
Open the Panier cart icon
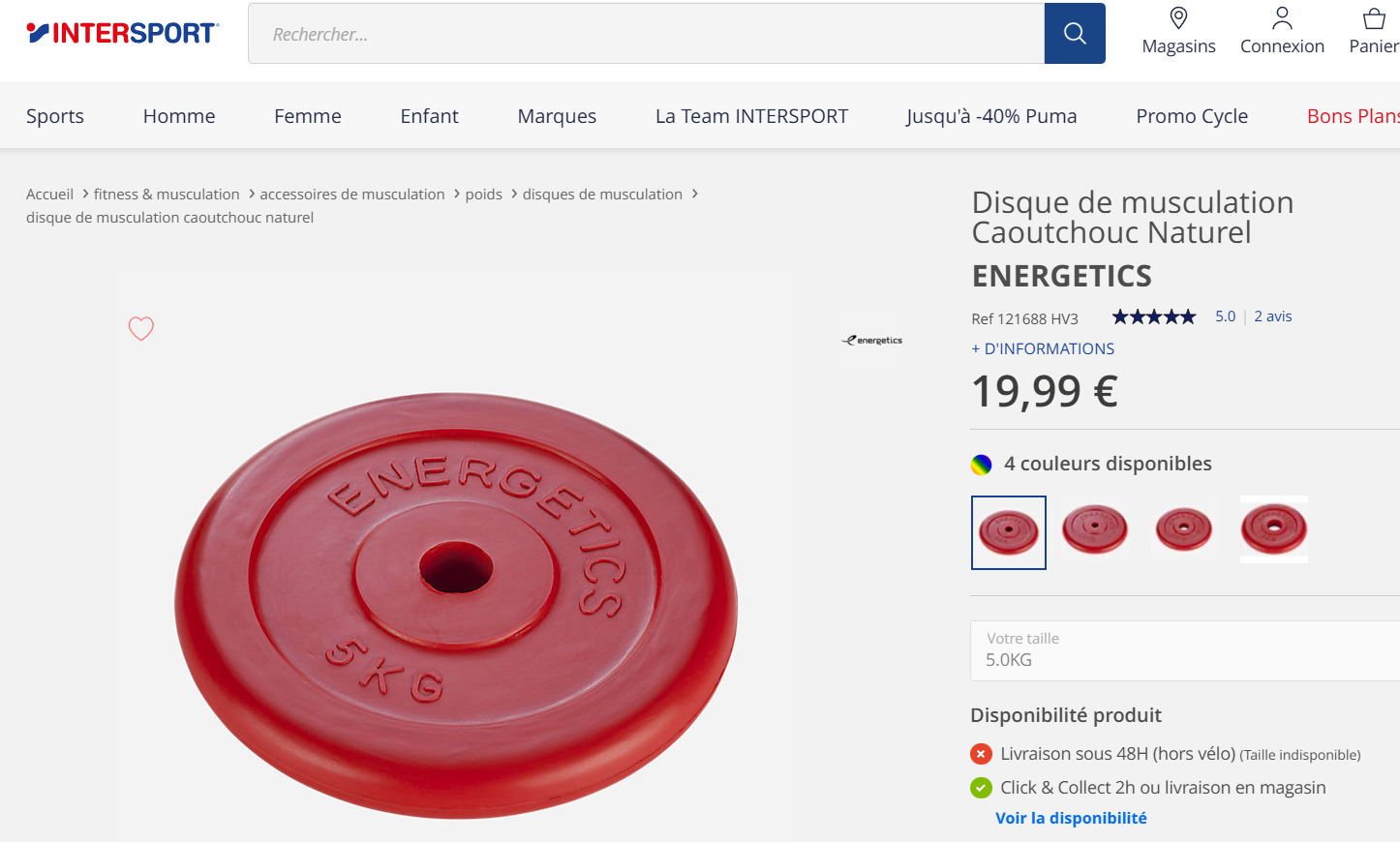1374,18
